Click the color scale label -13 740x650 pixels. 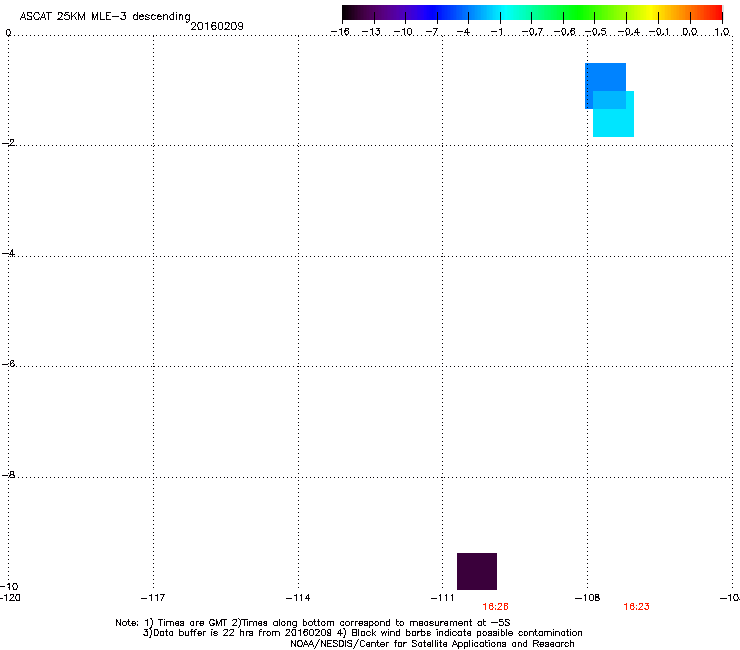click(x=371, y=32)
